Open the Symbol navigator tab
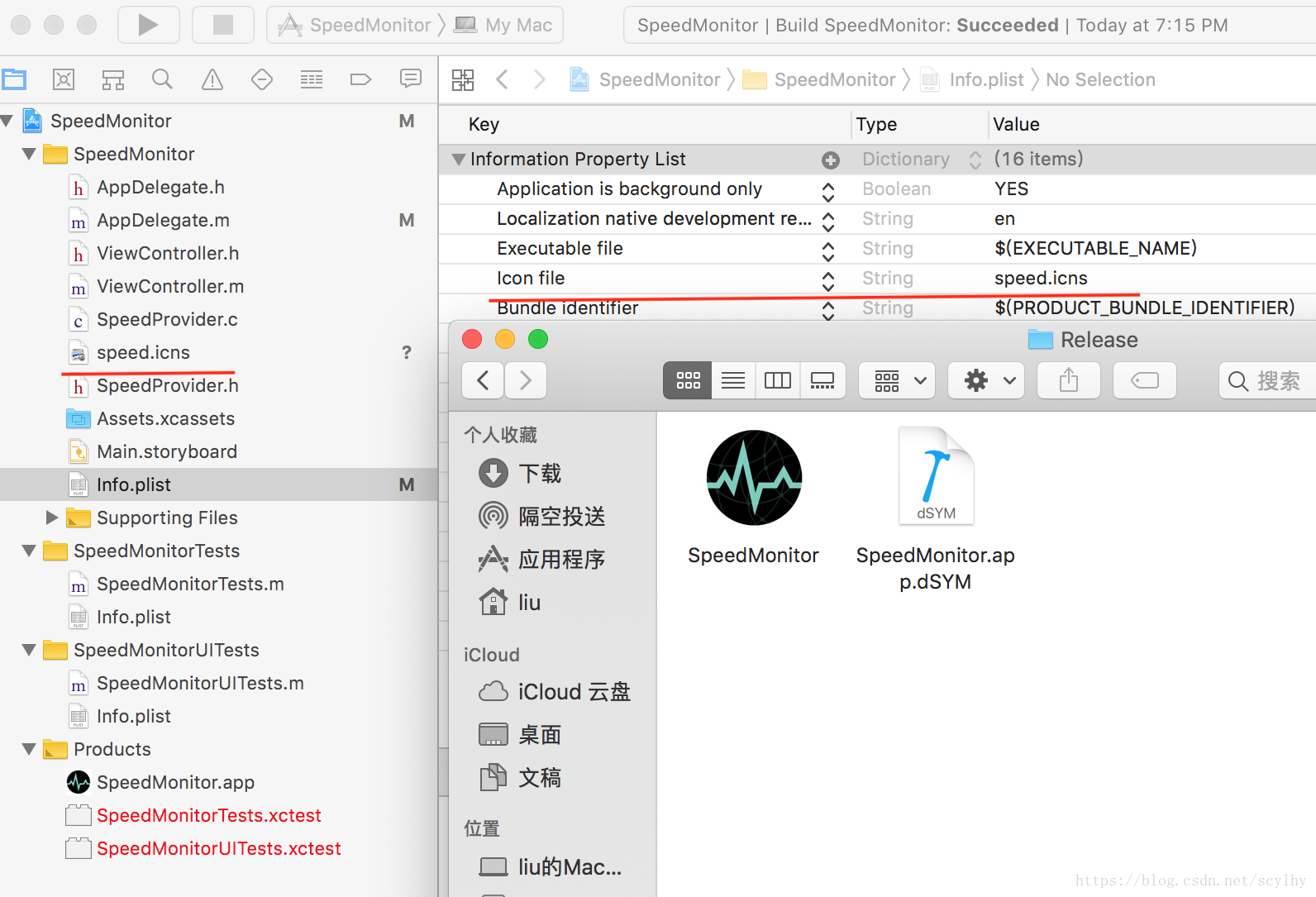Image resolution: width=1316 pixels, height=897 pixels. tap(64, 79)
